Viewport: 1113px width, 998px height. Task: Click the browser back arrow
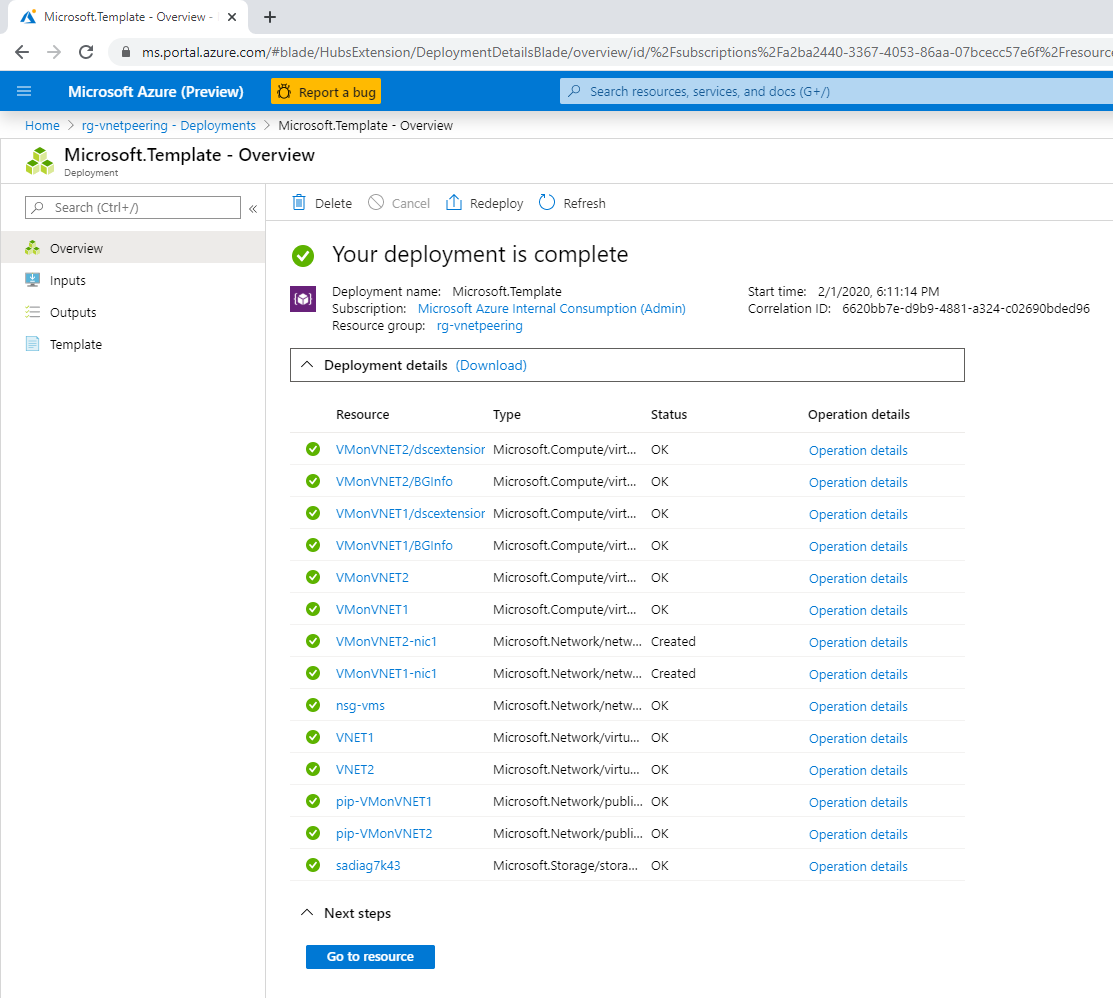(x=22, y=52)
